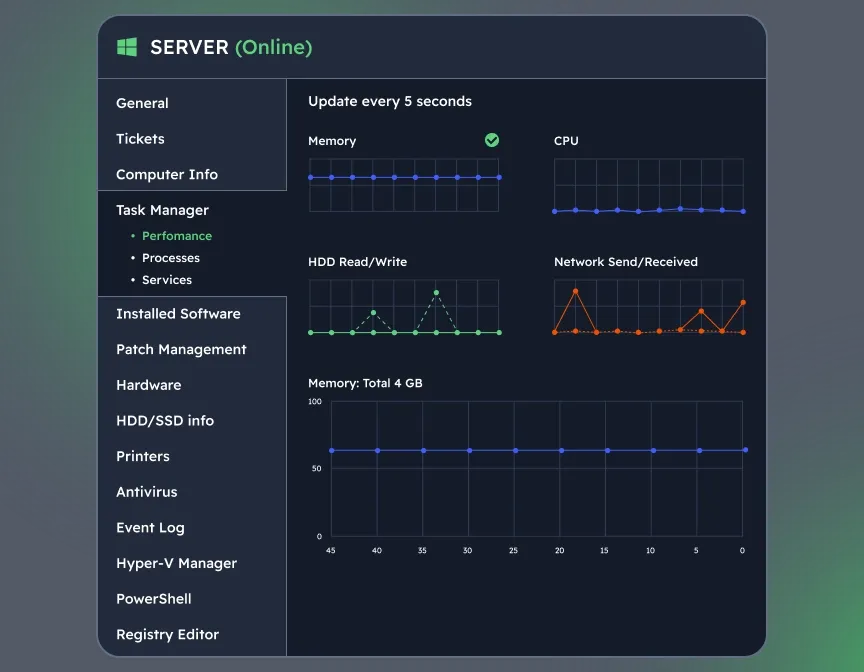The width and height of the screenshot is (864, 672).
Task: Expand the Task Manager section
Action: (x=162, y=210)
